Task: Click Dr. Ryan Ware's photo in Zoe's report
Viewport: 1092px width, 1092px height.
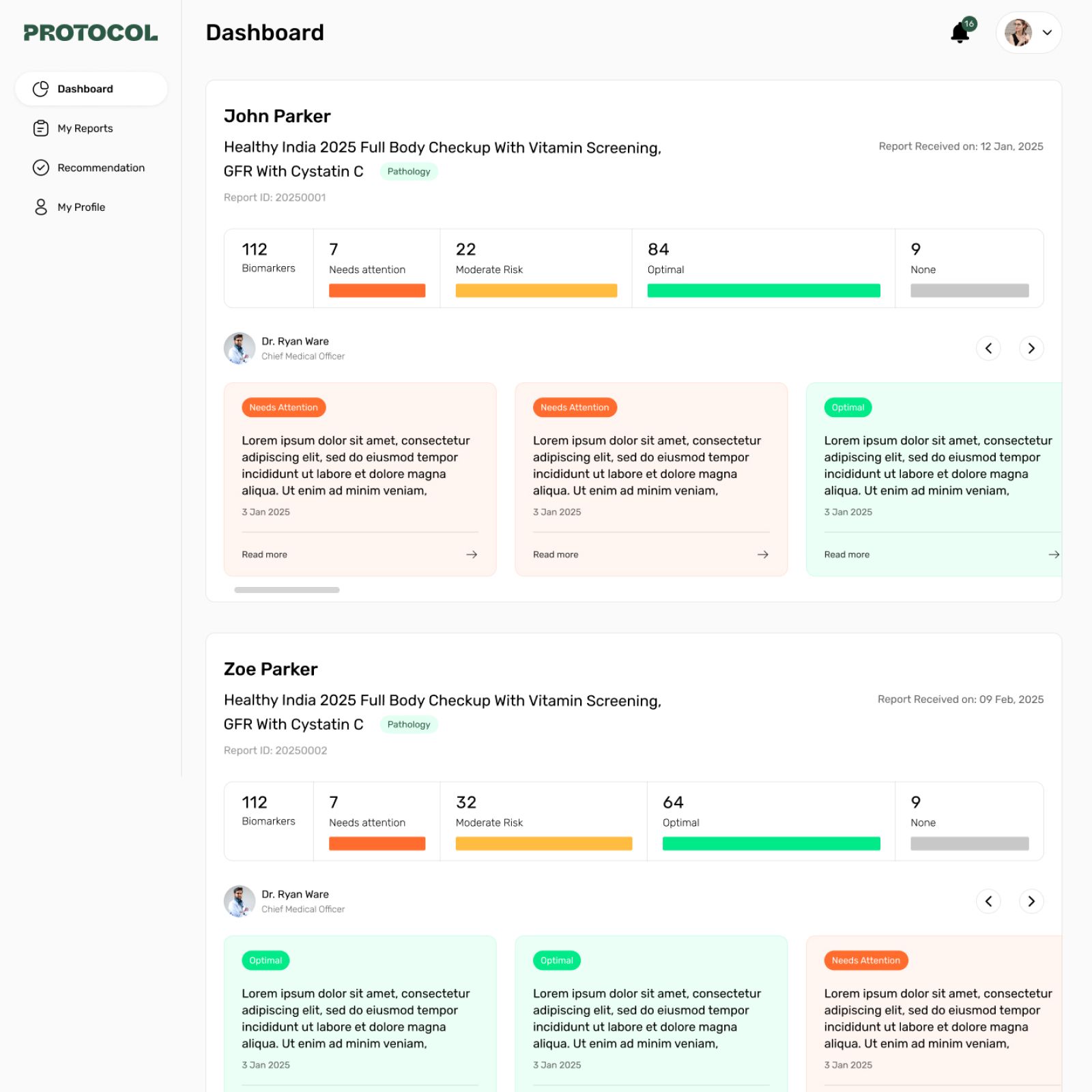Action: pos(240,901)
